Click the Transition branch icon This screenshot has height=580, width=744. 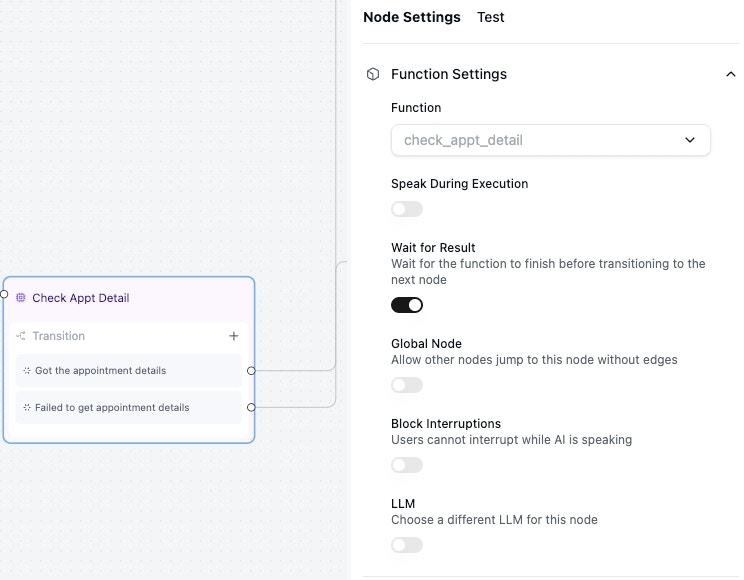pos(21,336)
